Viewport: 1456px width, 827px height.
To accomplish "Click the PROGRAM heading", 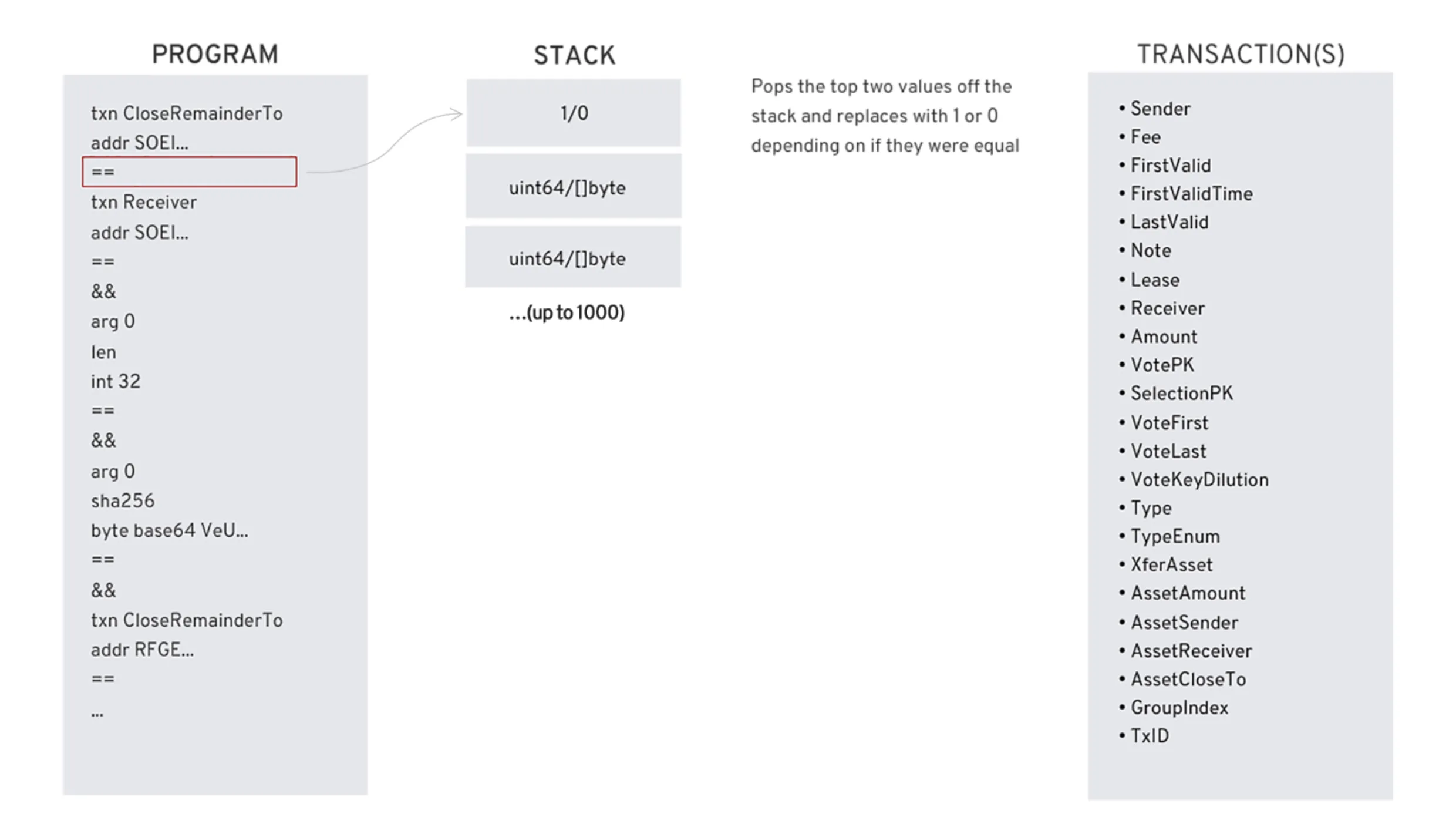I will [215, 55].
